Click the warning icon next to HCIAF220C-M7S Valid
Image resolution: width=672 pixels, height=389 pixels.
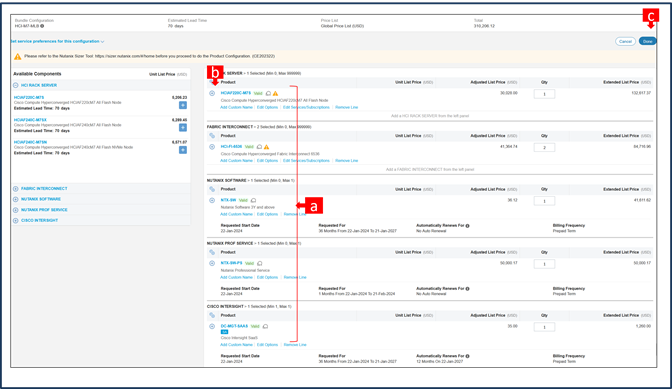[x=276, y=93]
